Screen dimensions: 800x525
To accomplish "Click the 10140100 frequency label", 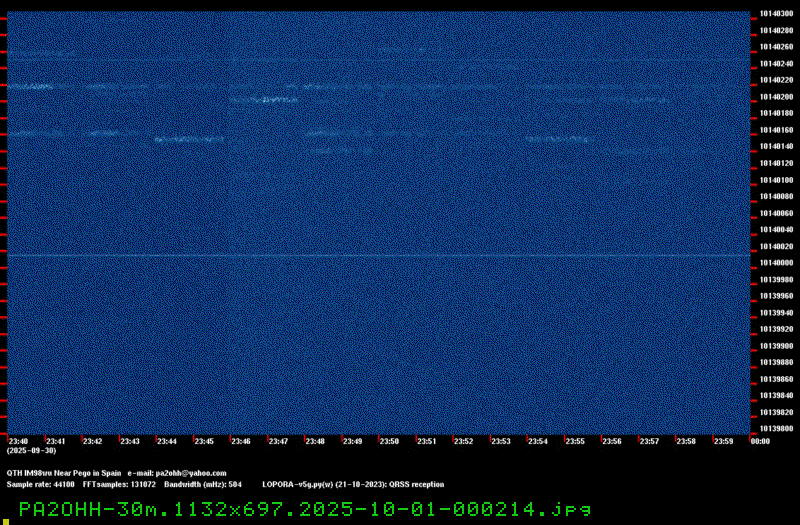I will 776,180.
